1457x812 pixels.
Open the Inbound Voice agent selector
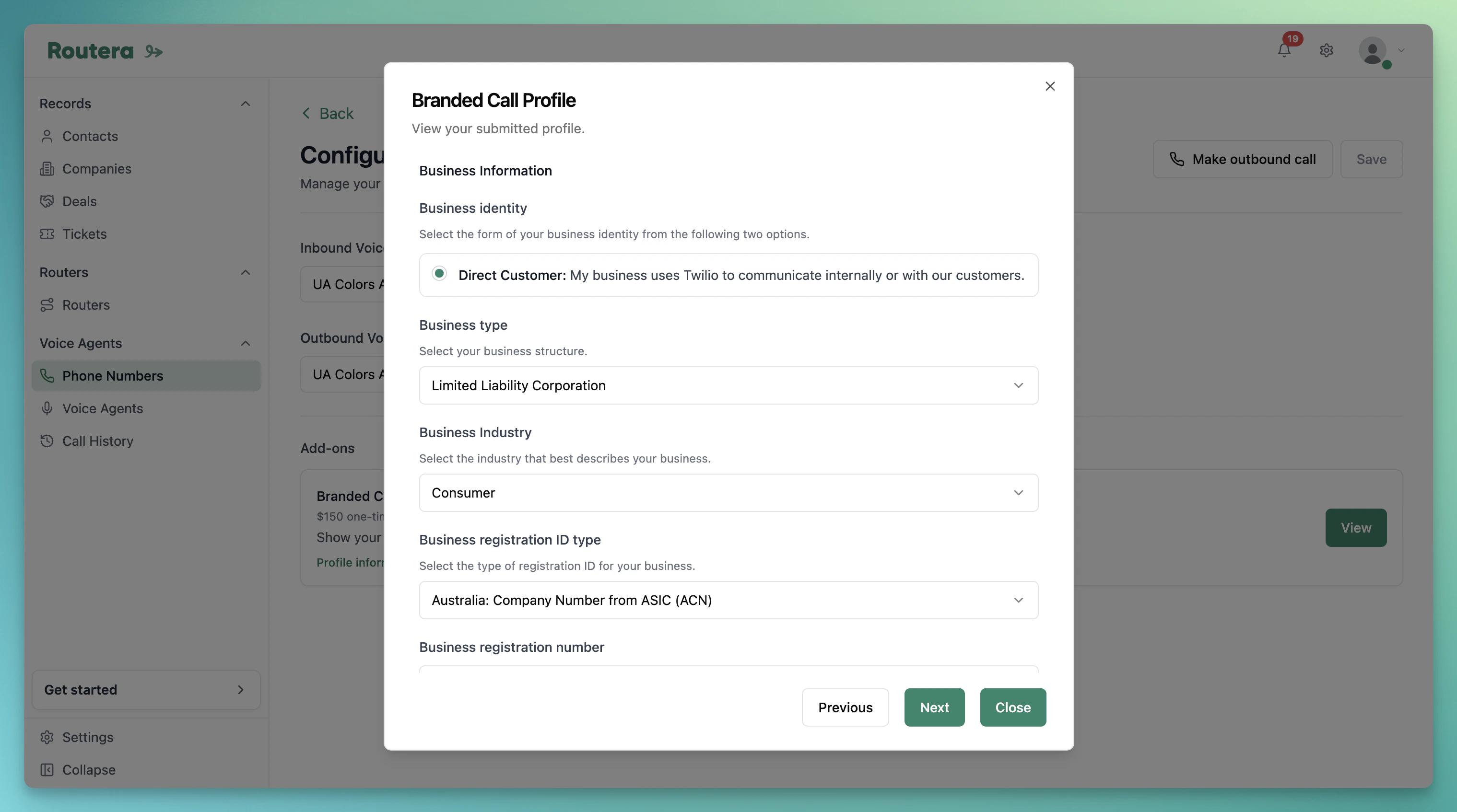[343, 284]
